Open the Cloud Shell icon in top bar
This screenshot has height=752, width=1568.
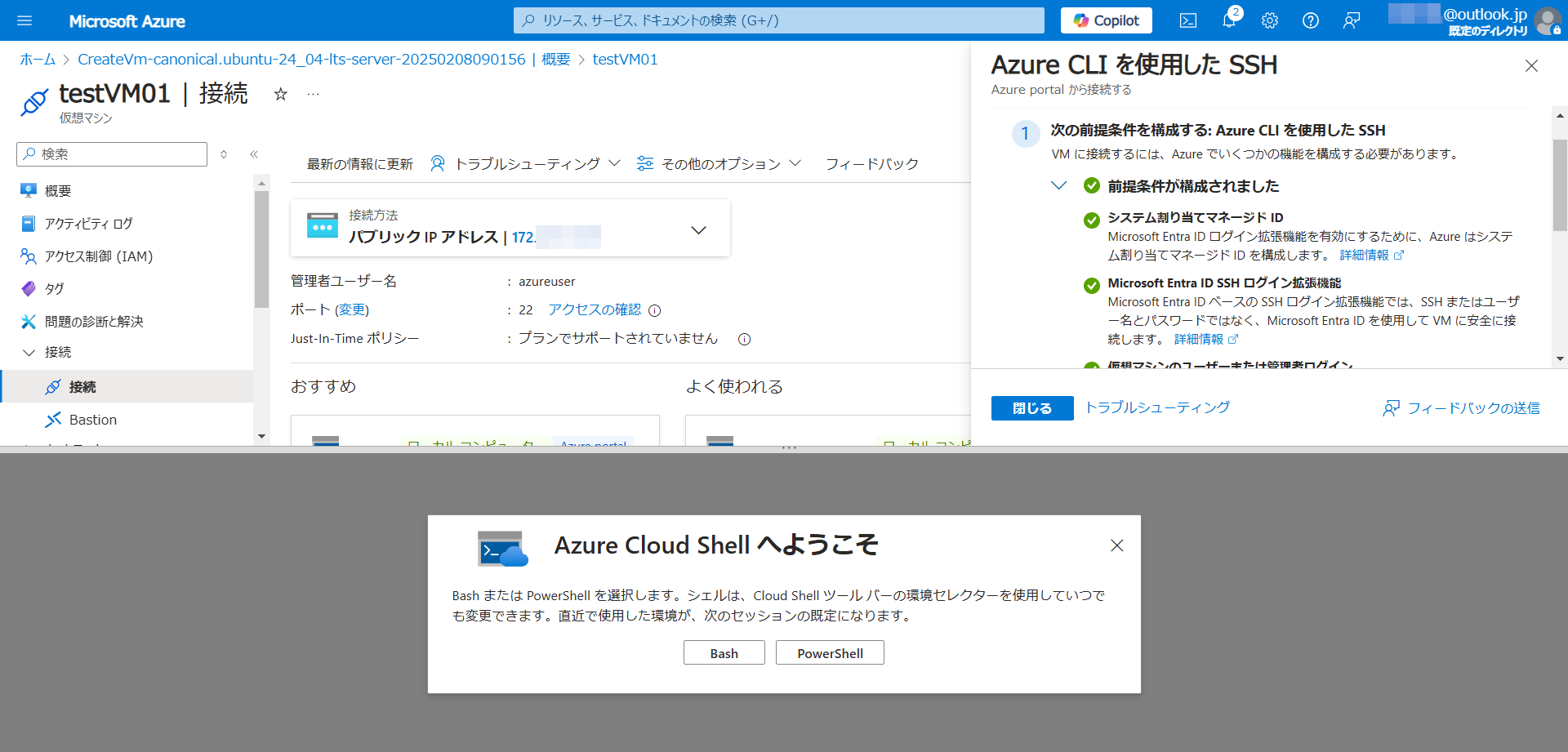1188,20
